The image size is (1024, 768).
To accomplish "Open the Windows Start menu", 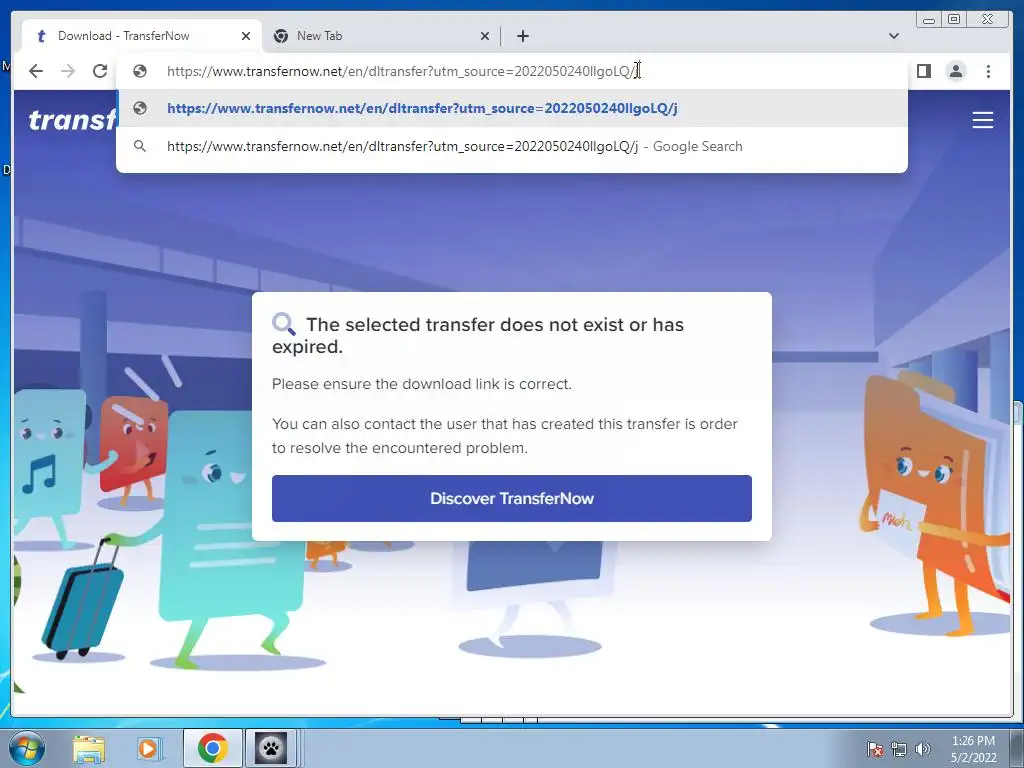I will pyautogui.click(x=27, y=748).
